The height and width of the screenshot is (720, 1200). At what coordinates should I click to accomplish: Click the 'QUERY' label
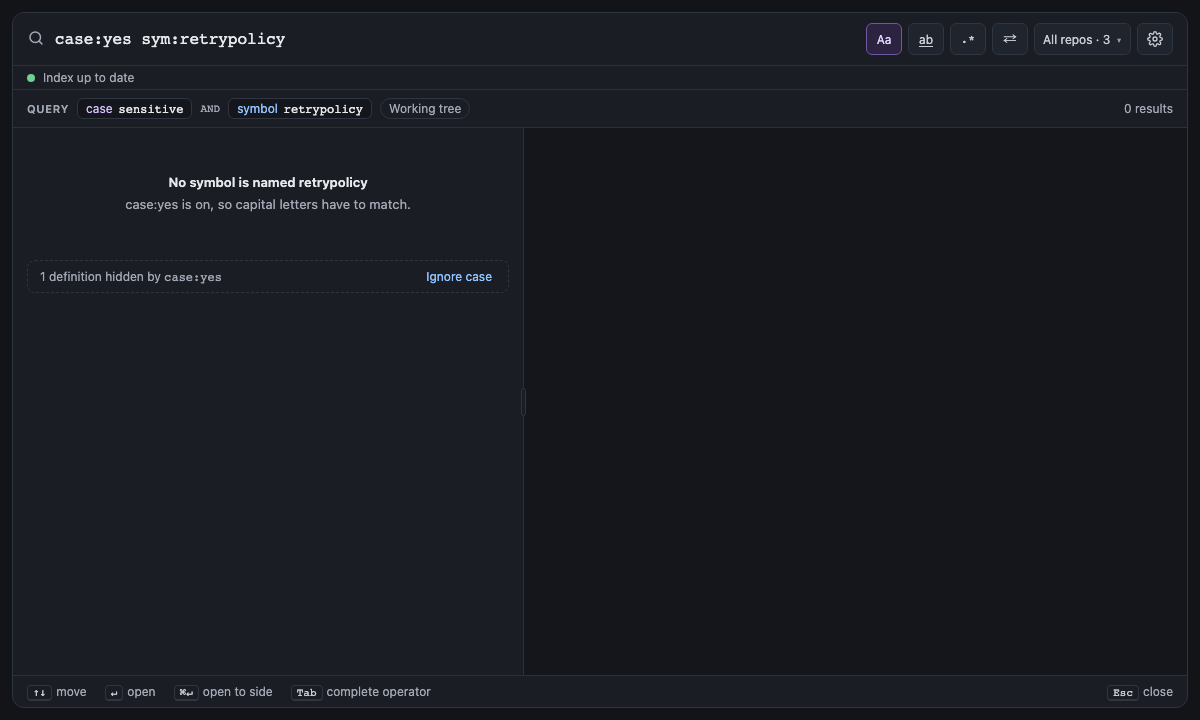[x=48, y=109]
